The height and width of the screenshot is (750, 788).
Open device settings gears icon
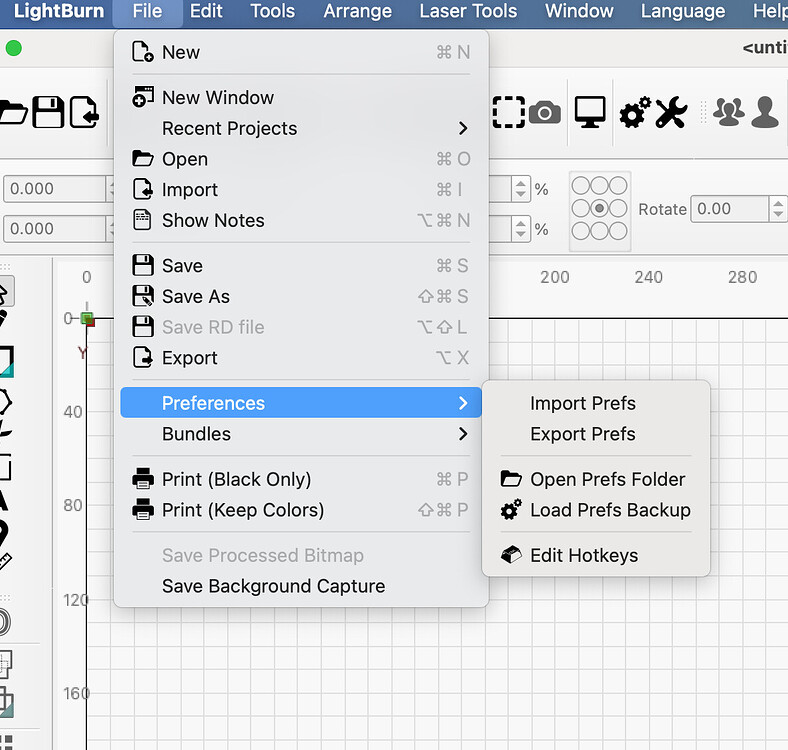click(x=634, y=113)
